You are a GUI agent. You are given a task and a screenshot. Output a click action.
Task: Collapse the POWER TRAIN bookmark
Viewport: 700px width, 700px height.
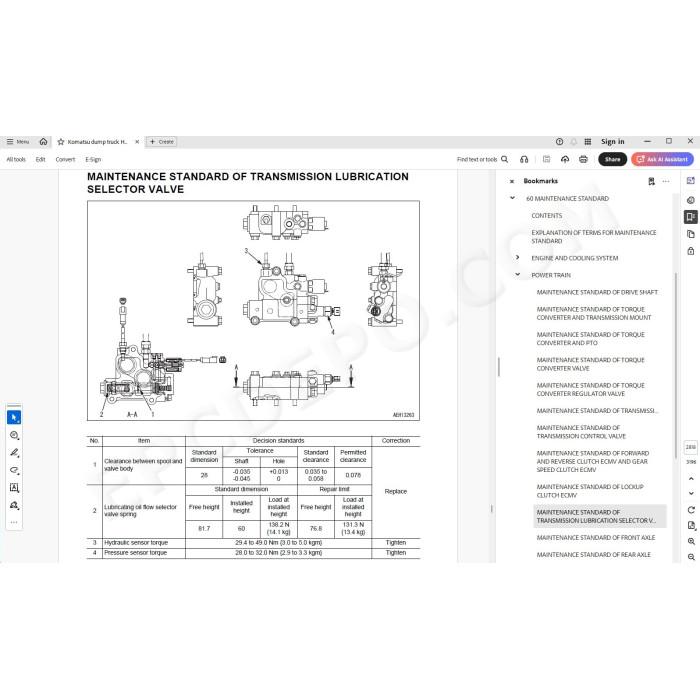[518, 275]
